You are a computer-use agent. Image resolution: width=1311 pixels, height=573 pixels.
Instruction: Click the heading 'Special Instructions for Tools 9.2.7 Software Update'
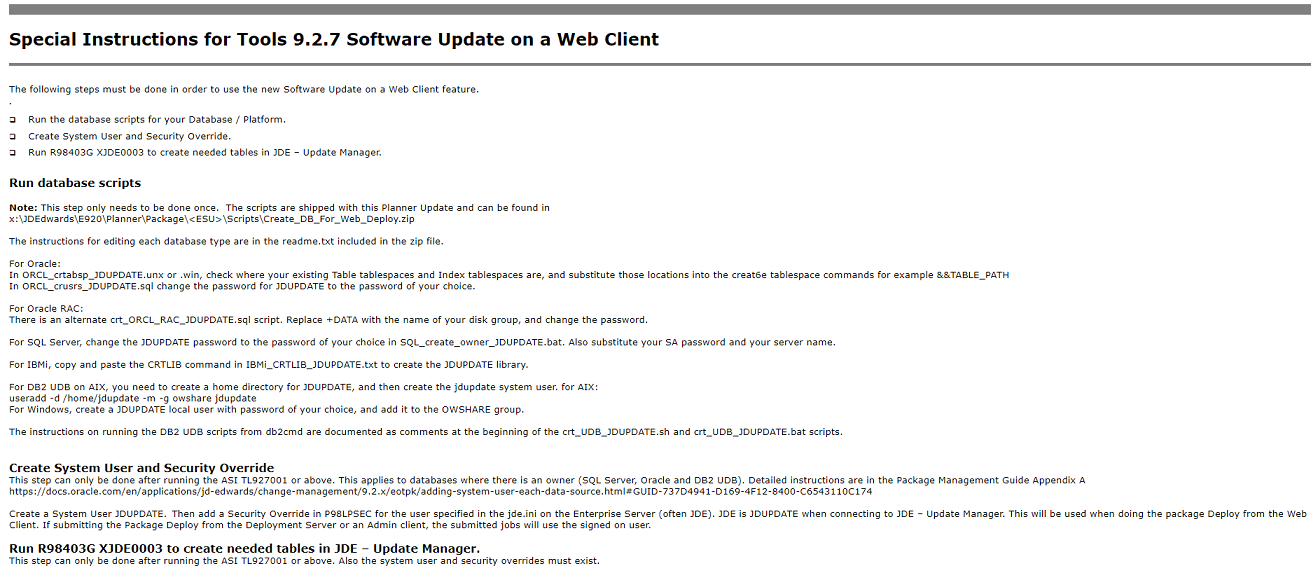334,40
